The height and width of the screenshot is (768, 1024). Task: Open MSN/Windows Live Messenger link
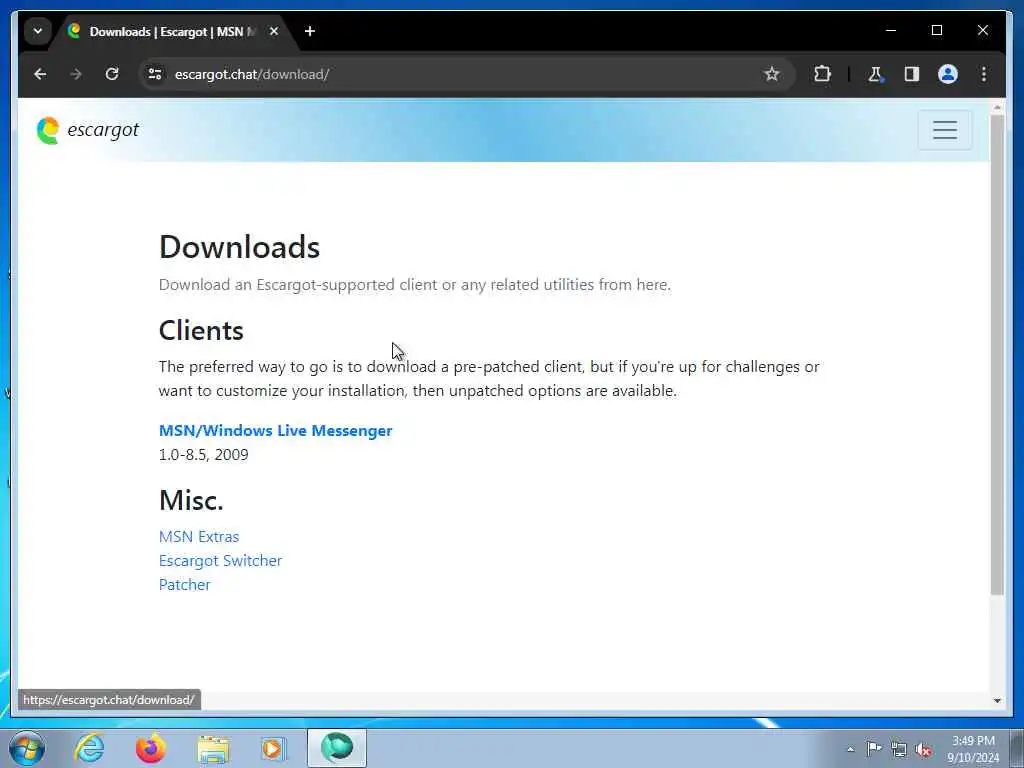pyautogui.click(x=276, y=430)
